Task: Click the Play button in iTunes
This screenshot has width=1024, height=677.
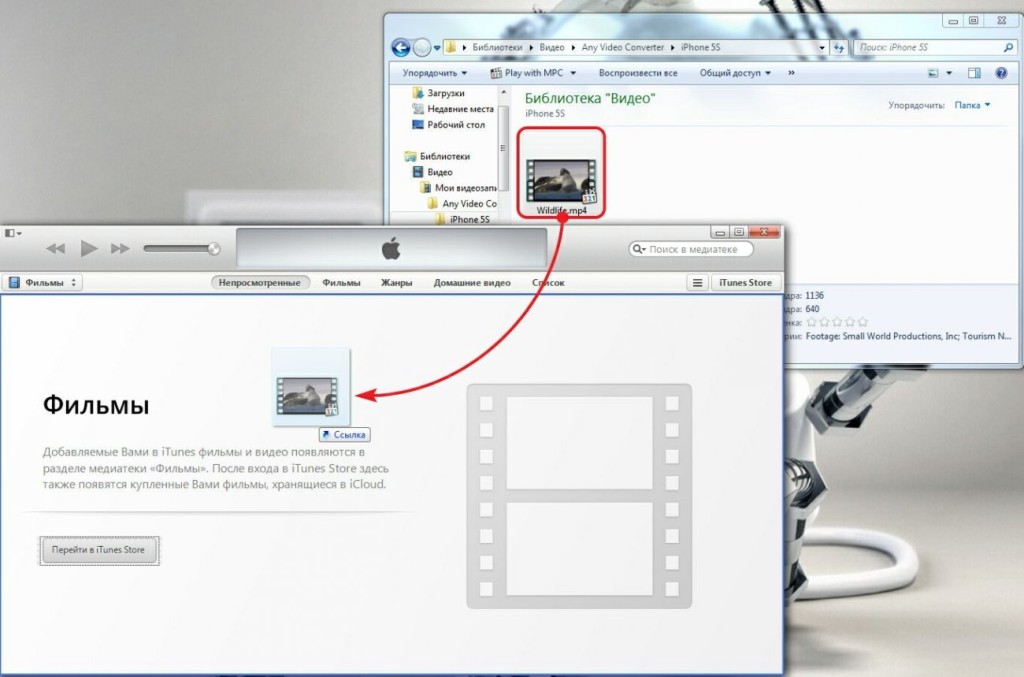Action: tap(88, 248)
